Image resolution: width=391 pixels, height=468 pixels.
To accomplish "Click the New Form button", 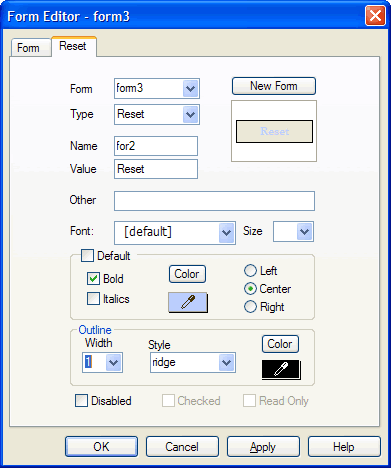I will (x=274, y=86).
